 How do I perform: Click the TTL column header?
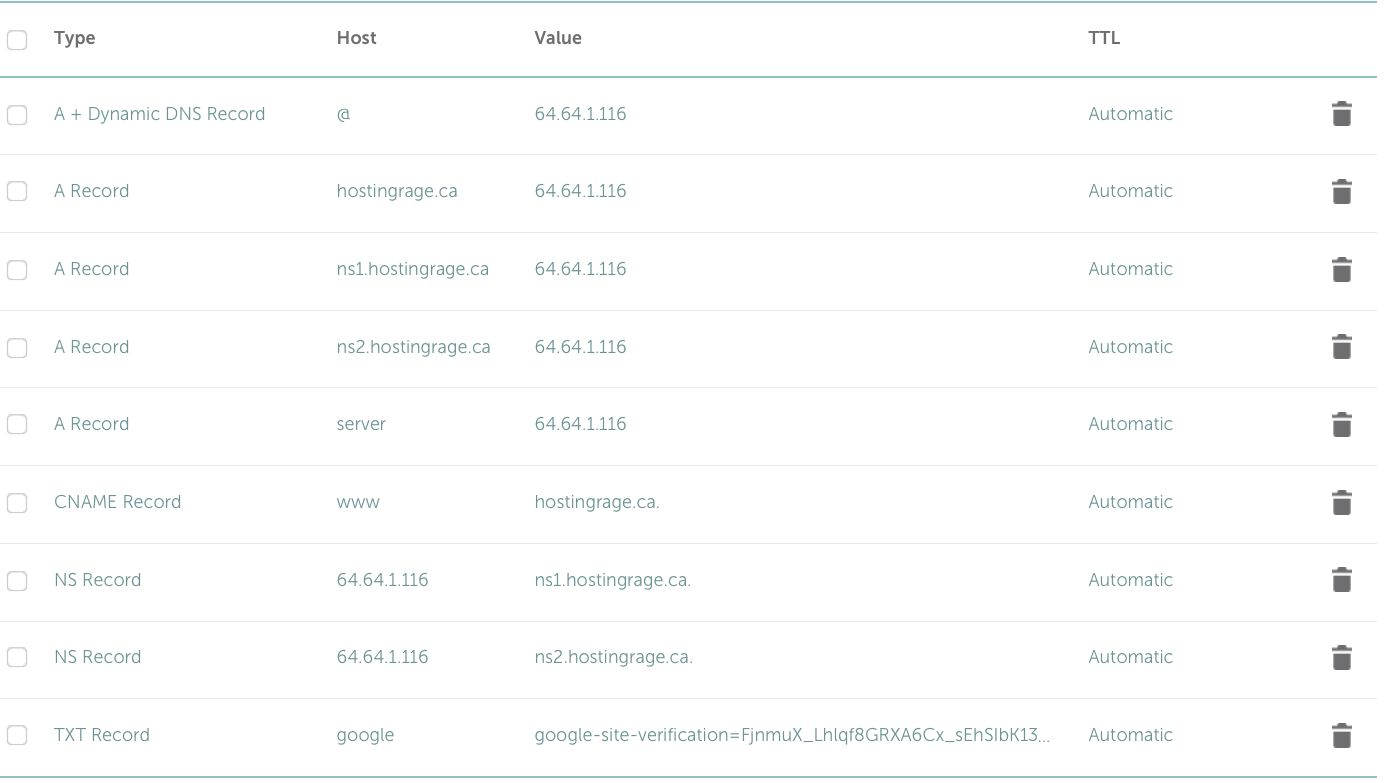[1104, 38]
